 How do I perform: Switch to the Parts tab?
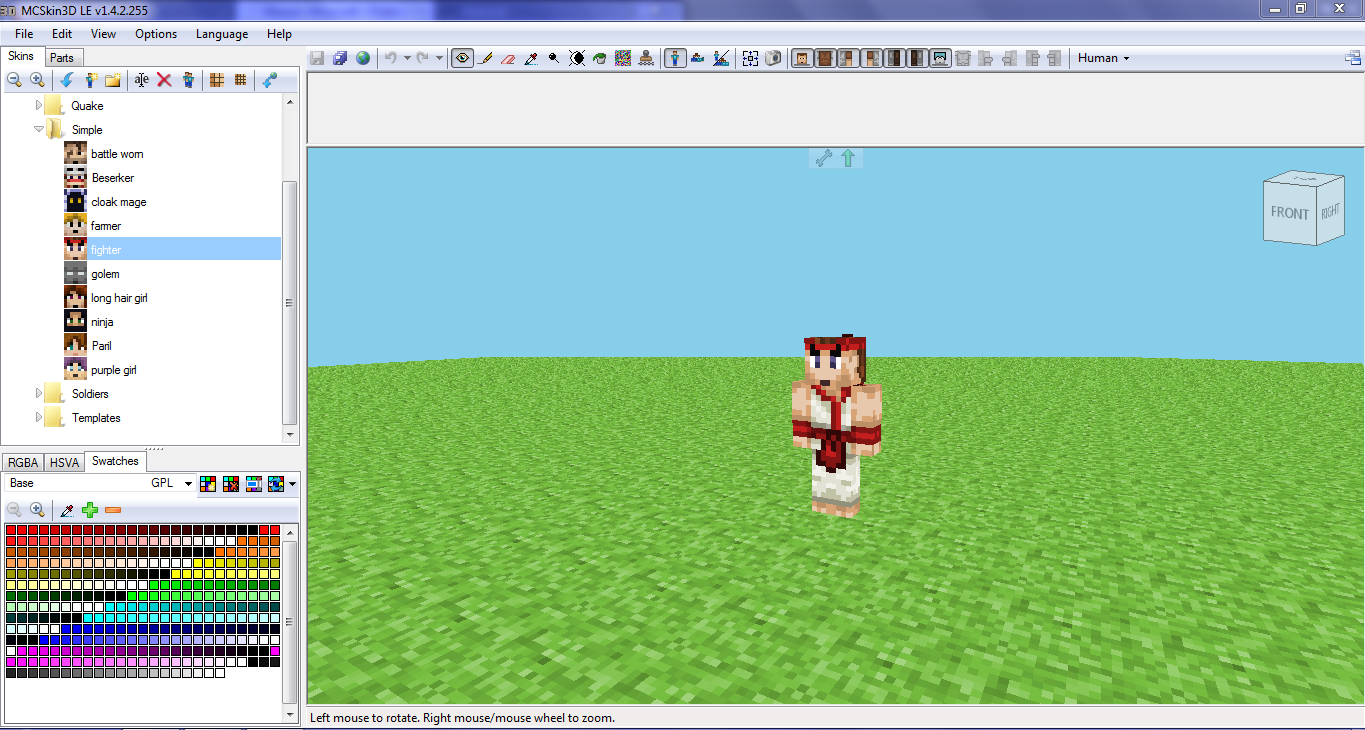[x=62, y=58]
